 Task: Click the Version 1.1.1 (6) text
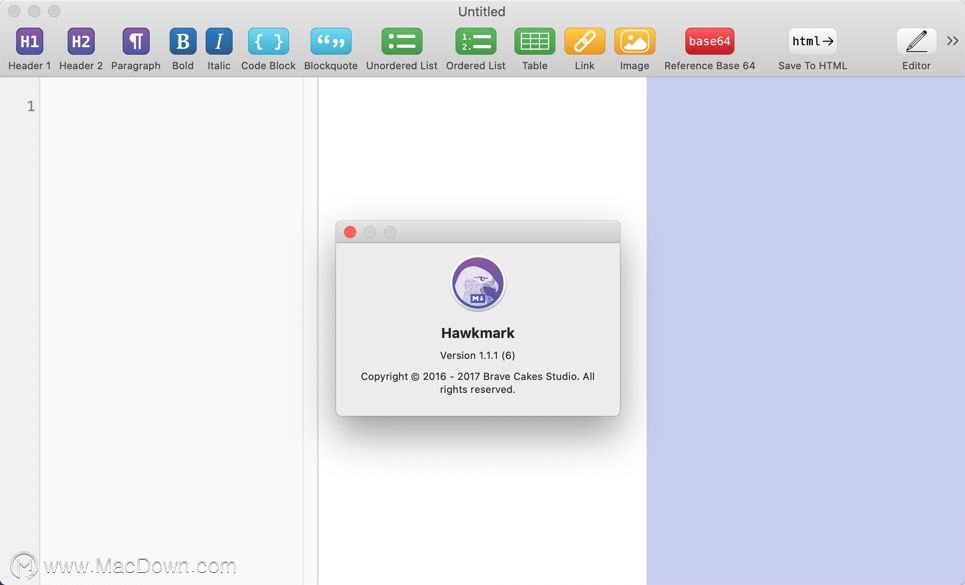pyautogui.click(x=478, y=356)
